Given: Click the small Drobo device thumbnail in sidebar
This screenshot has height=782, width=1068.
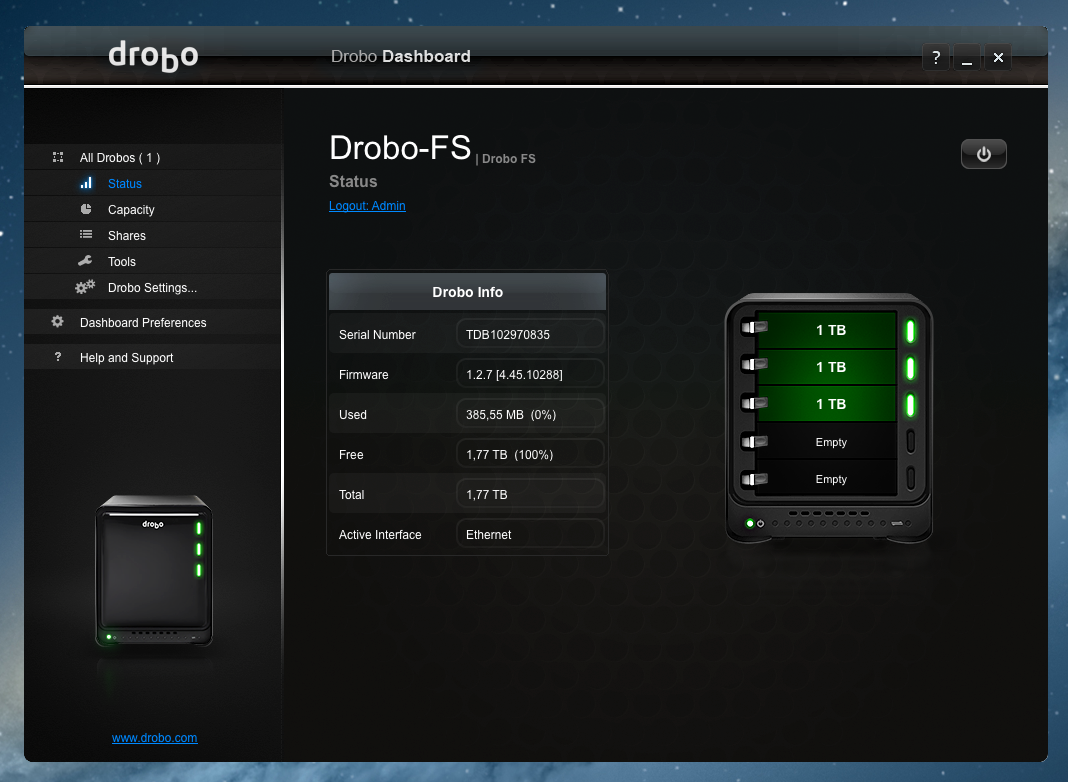Looking at the screenshot, I should pos(154,571).
